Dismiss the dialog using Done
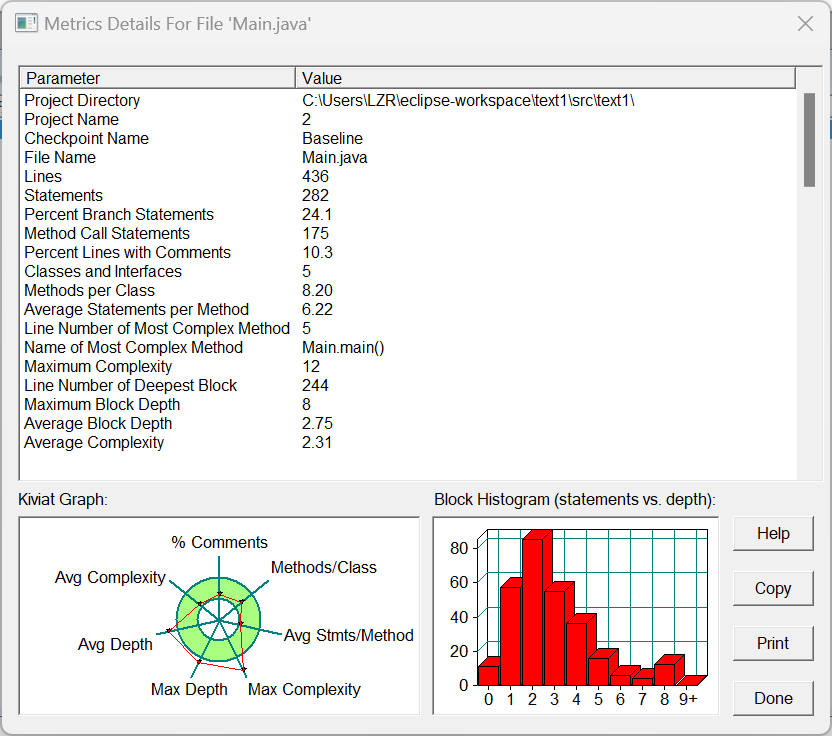The height and width of the screenshot is (736, 832). (773, 698)
